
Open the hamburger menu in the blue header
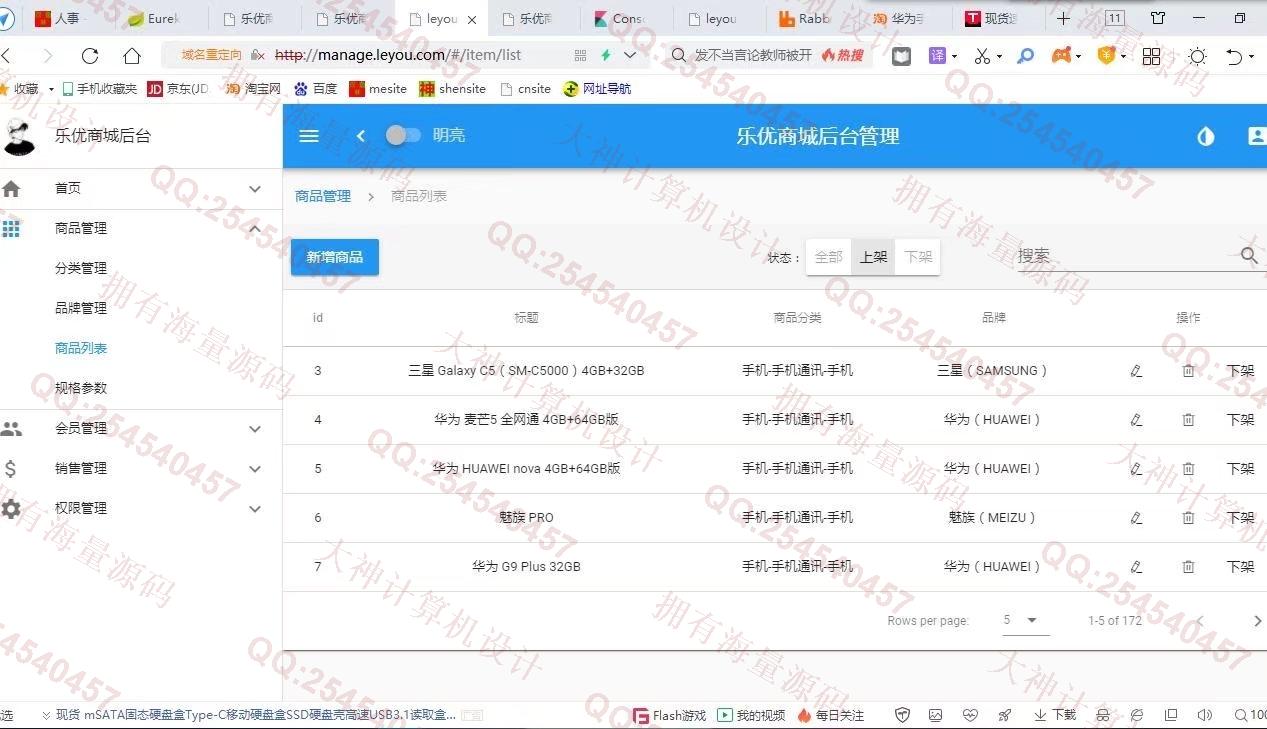(309, 136)
